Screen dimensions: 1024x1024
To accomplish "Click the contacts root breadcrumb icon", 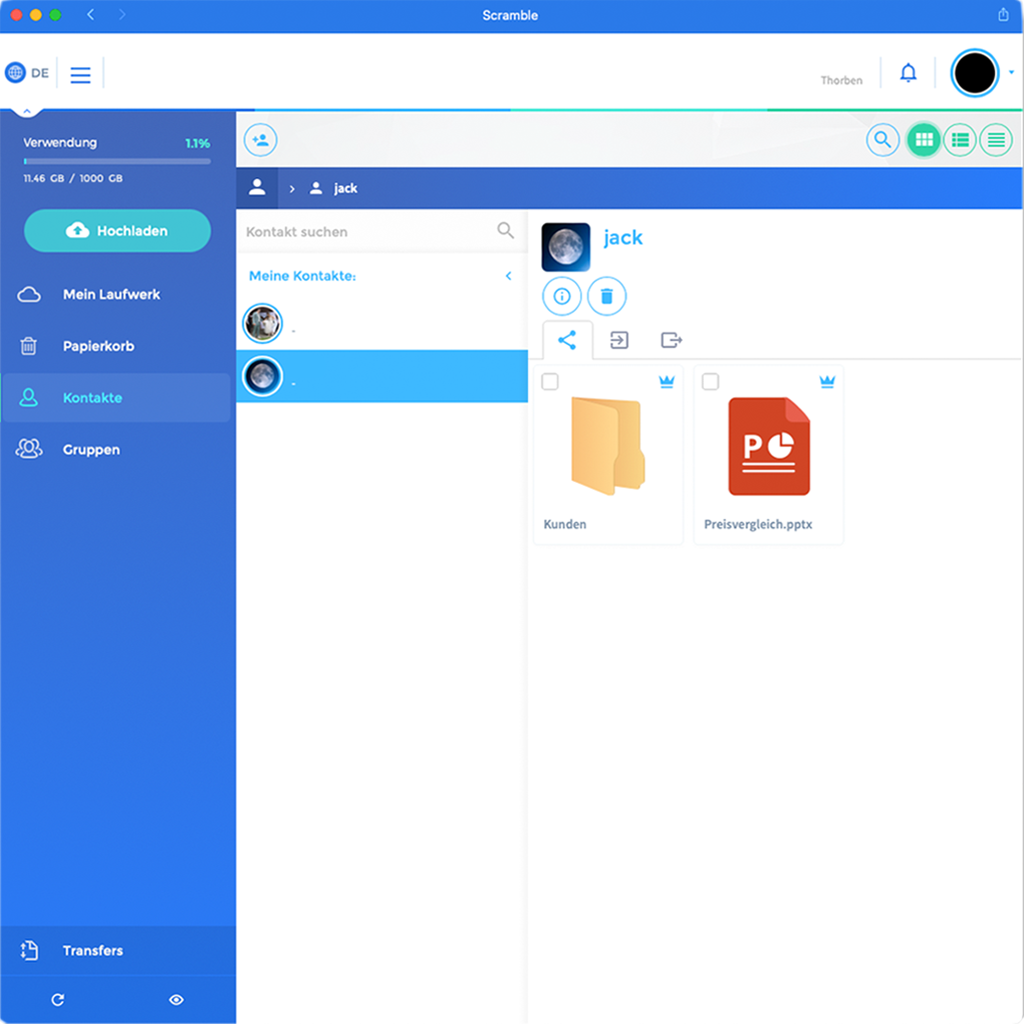I will (257, 188).
